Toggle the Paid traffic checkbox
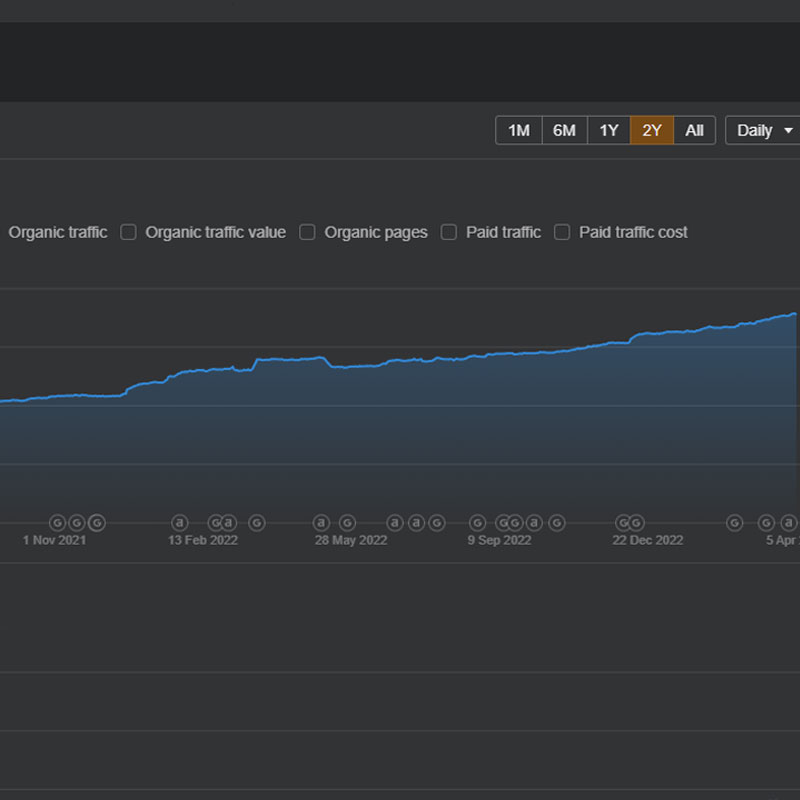 448,232
